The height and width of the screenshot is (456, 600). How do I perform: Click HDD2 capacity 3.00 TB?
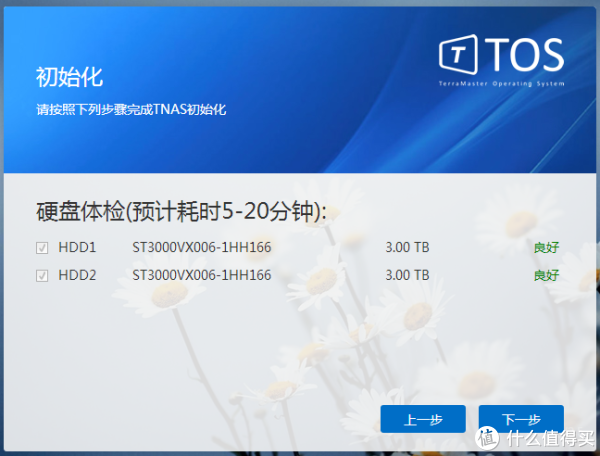click(x=407, y=275)
